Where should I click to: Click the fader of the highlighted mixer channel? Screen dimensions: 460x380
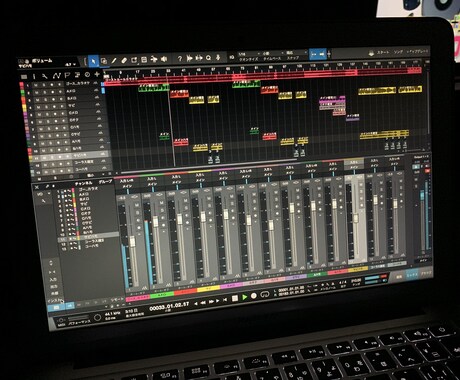click(355, 219)
